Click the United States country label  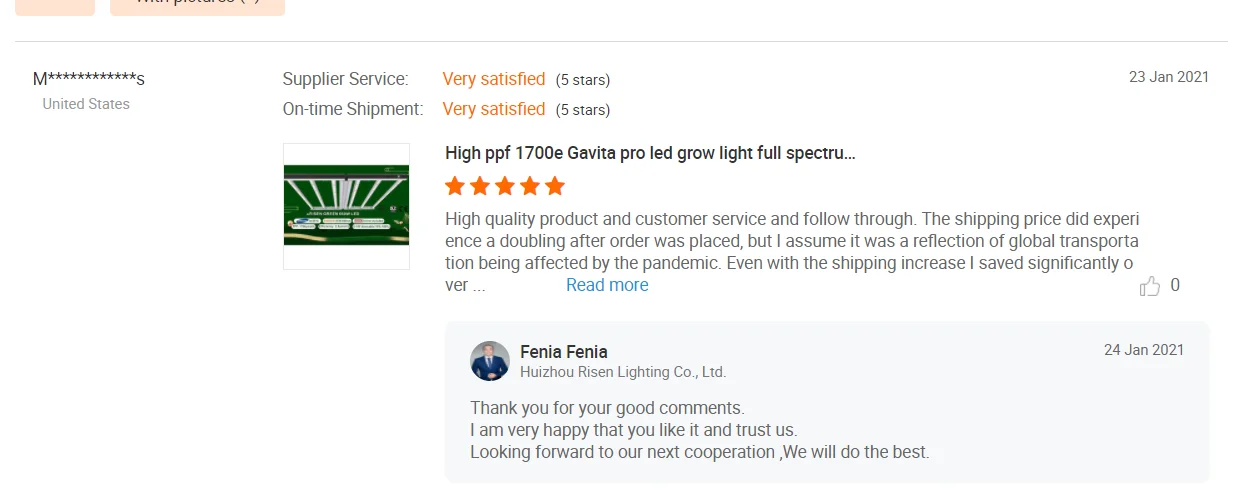(86, 104)
